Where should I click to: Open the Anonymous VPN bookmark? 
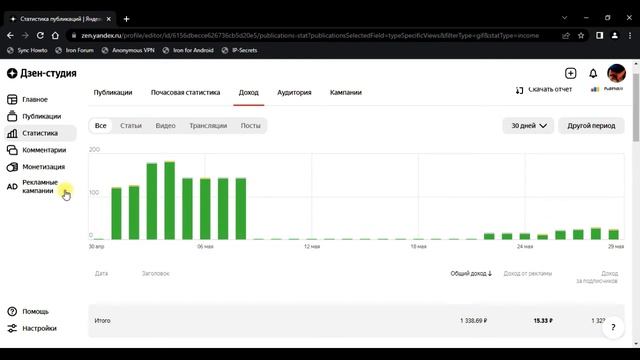click(x=128, y=50)
